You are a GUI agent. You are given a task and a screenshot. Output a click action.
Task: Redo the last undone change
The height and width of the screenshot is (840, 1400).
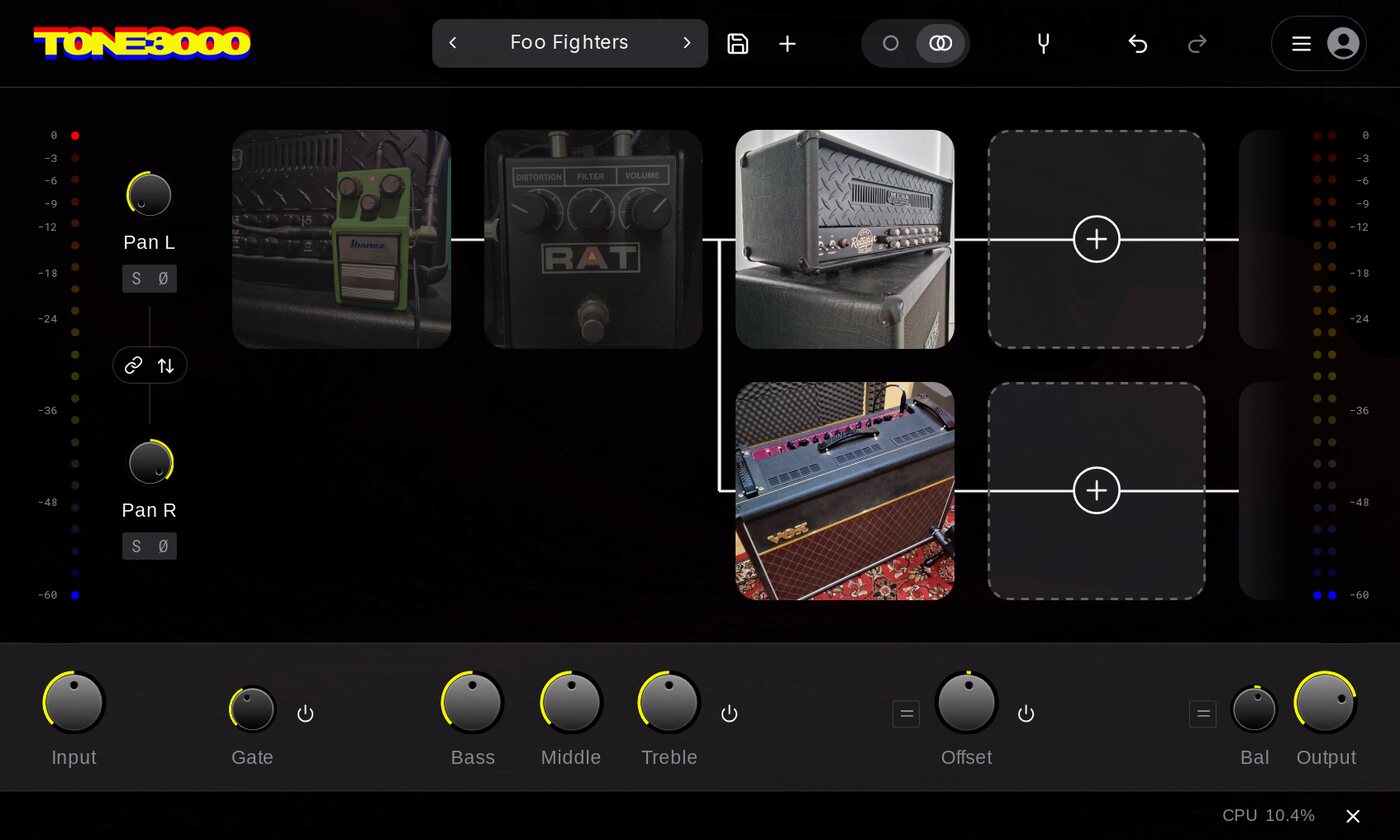pos(1197,43)
